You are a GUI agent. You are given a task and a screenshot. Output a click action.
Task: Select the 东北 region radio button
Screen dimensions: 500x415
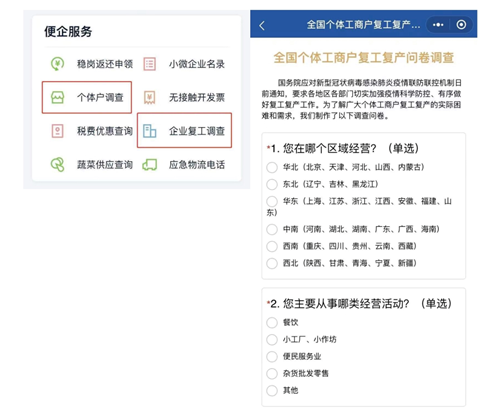pos(272,184)
